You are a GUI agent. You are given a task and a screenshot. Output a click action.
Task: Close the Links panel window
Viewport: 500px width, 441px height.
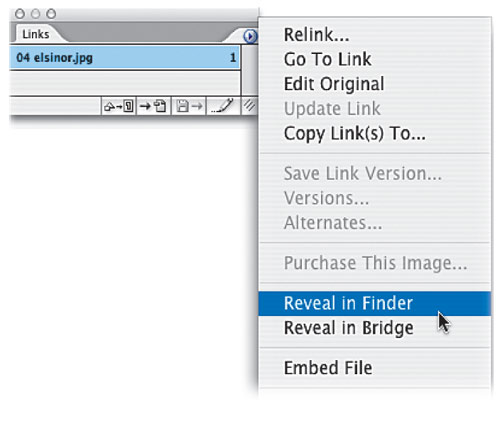tap(20, 14)
